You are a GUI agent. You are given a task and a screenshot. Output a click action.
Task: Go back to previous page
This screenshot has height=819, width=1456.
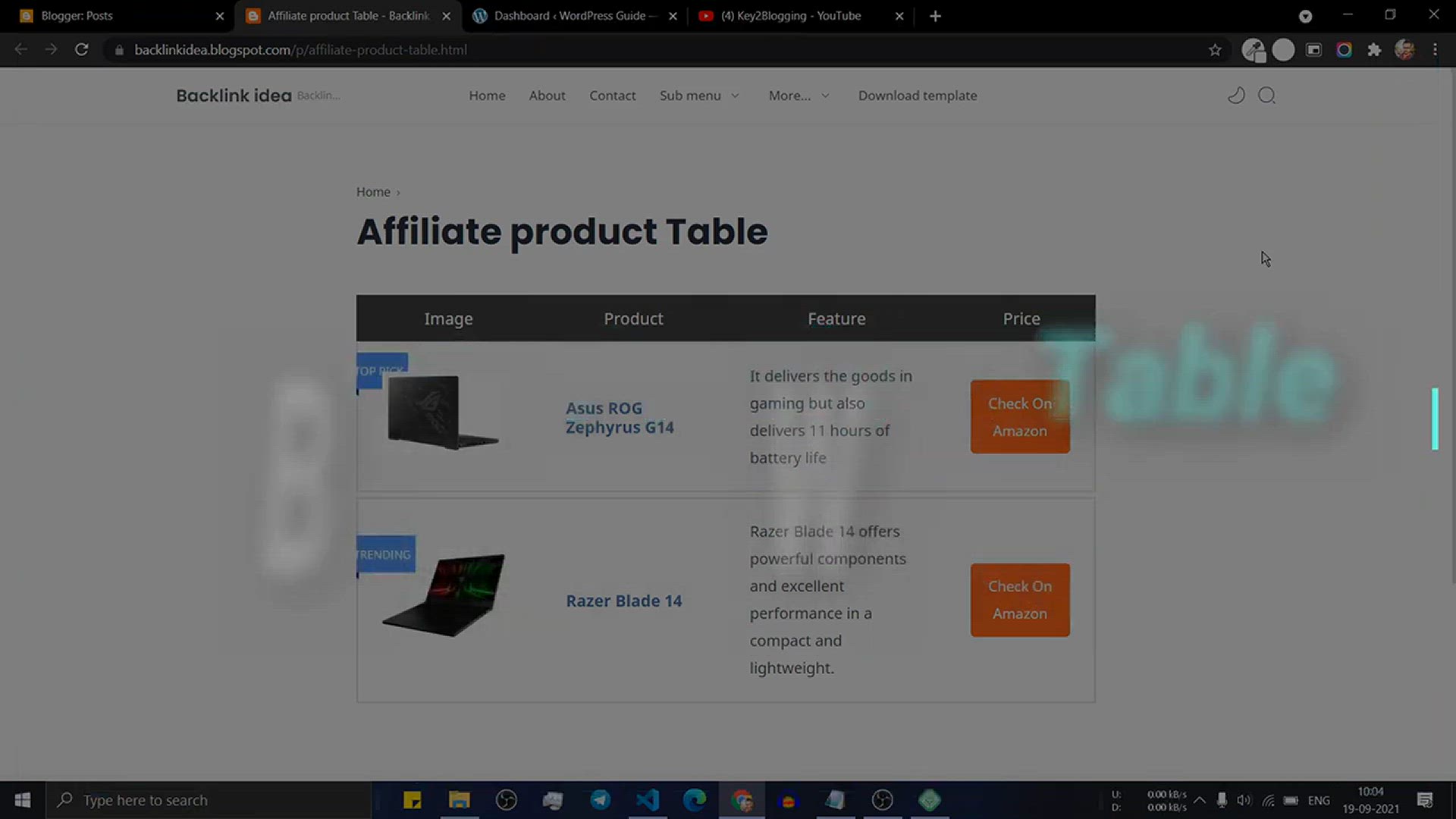tap(21, 50)
